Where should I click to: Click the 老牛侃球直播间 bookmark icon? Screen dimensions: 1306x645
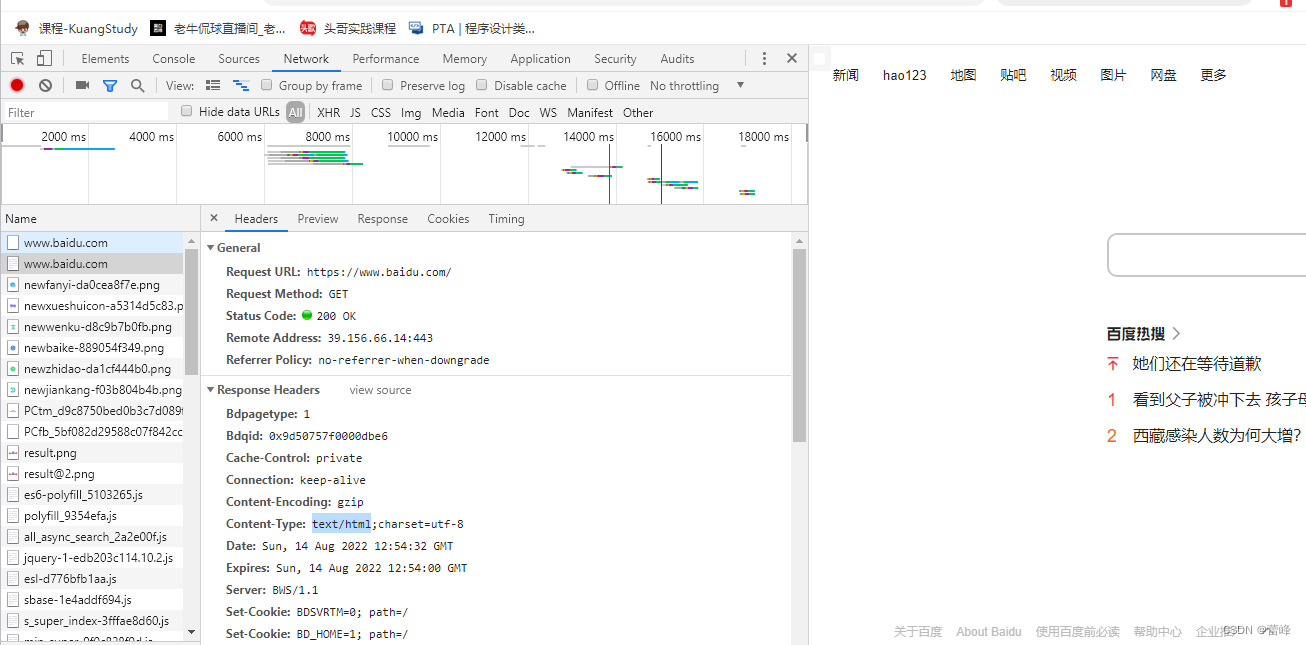point(158,28)
